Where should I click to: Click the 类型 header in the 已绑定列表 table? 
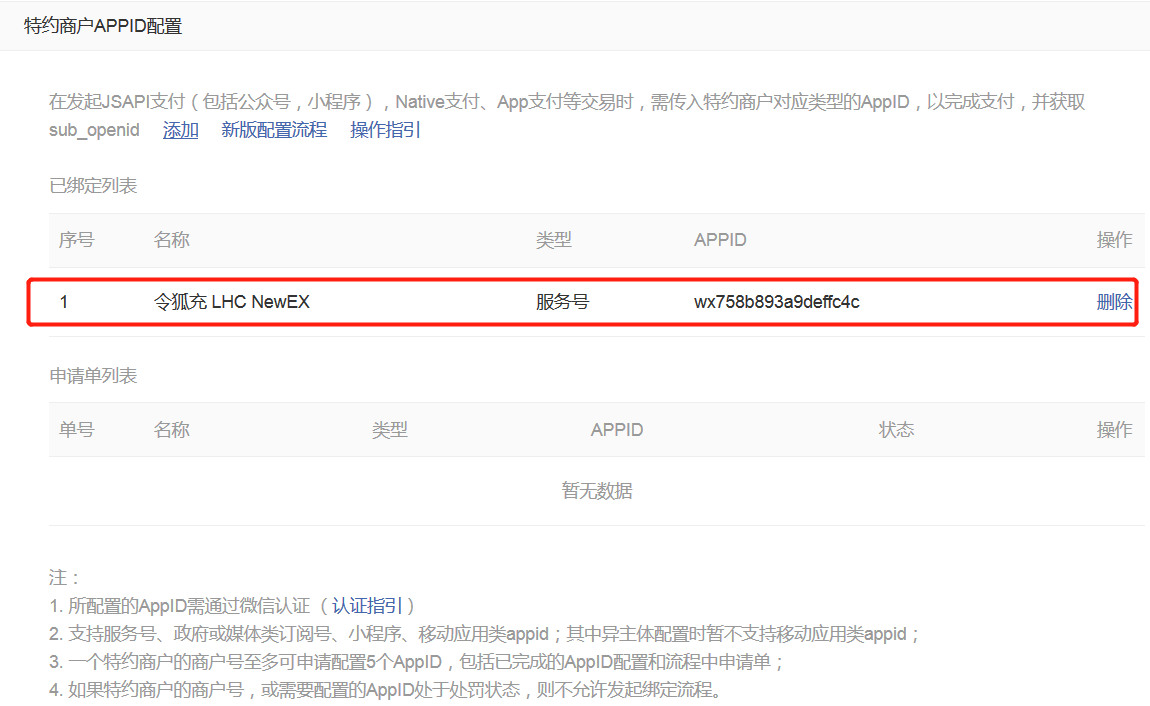pyautogui.click(x=554, y=240)
